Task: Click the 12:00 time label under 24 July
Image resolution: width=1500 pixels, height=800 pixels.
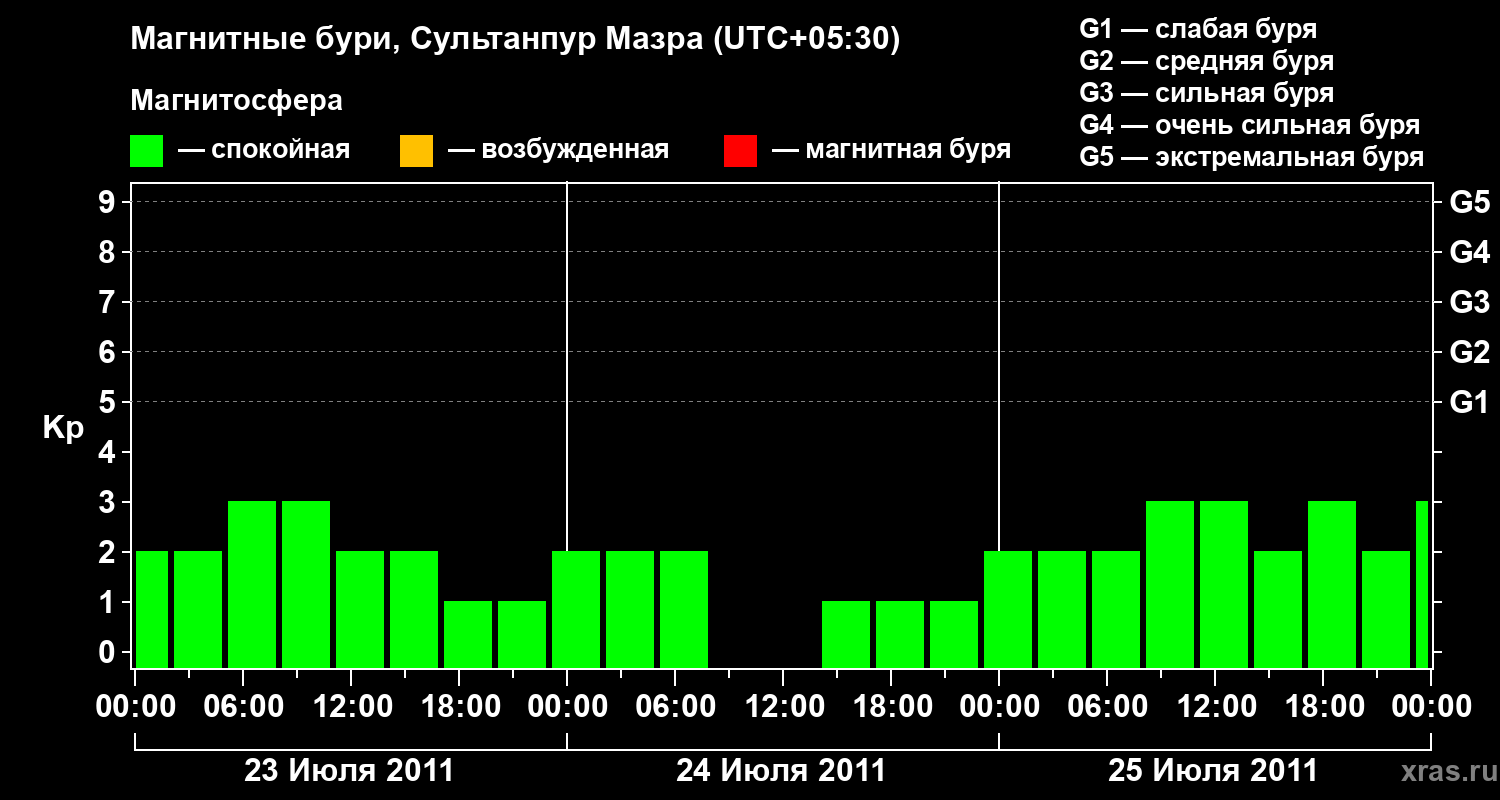Action: point(783,707)
